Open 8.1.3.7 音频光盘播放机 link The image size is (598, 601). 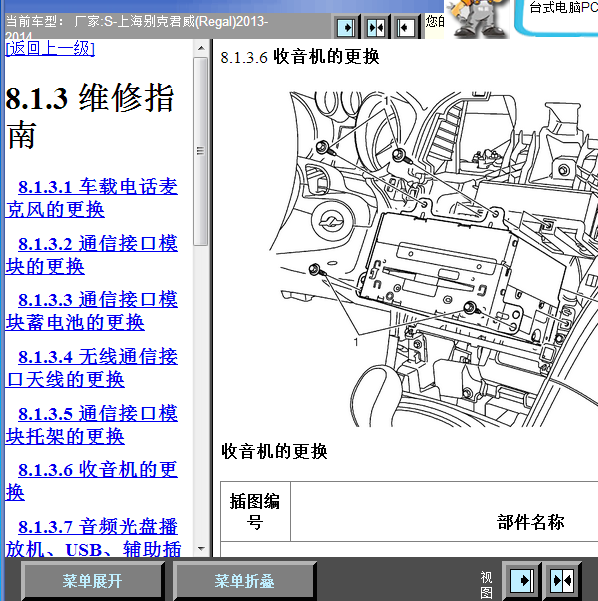[x=93, y=537]
